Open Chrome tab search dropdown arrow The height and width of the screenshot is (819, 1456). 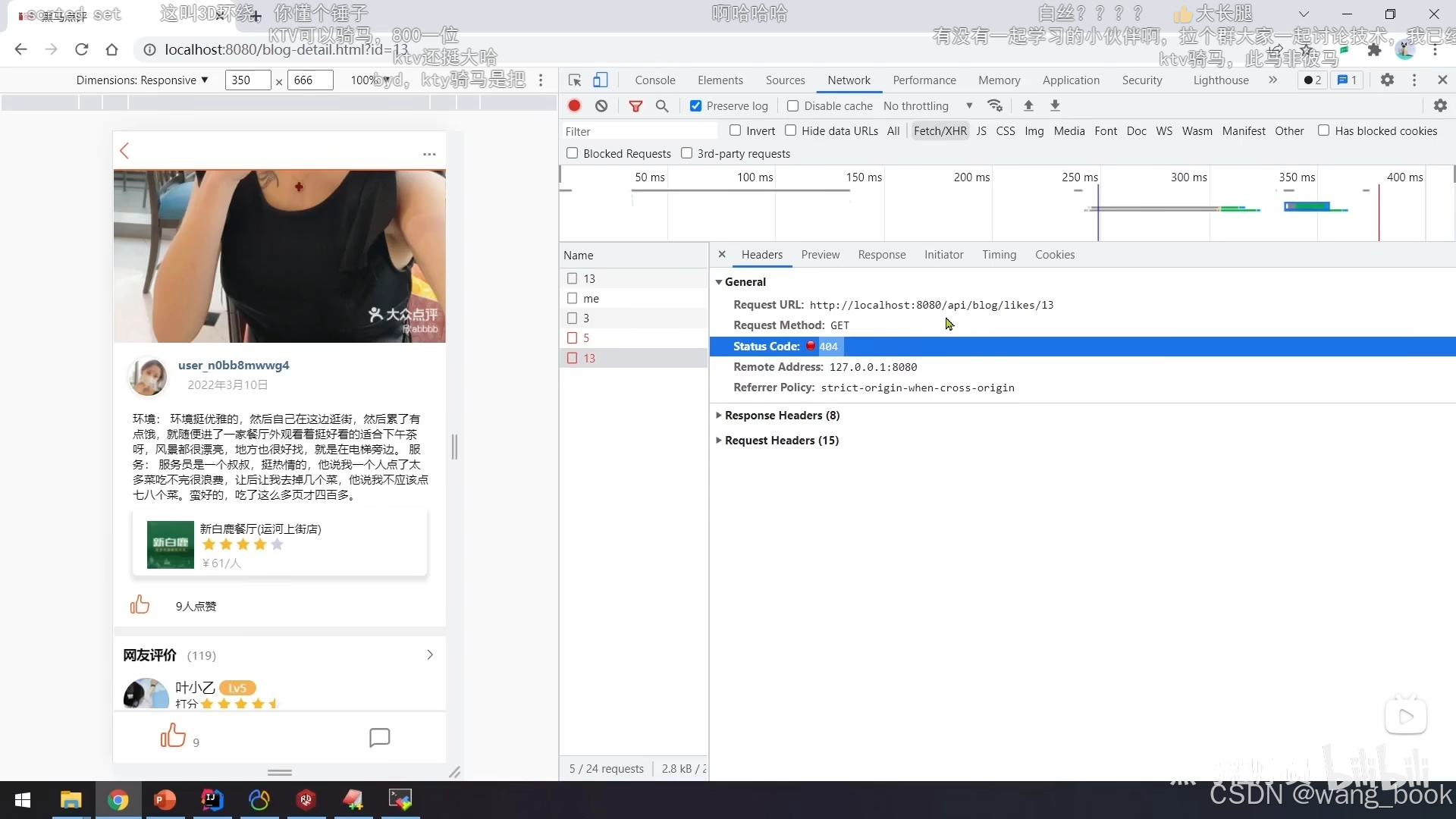1304,14
